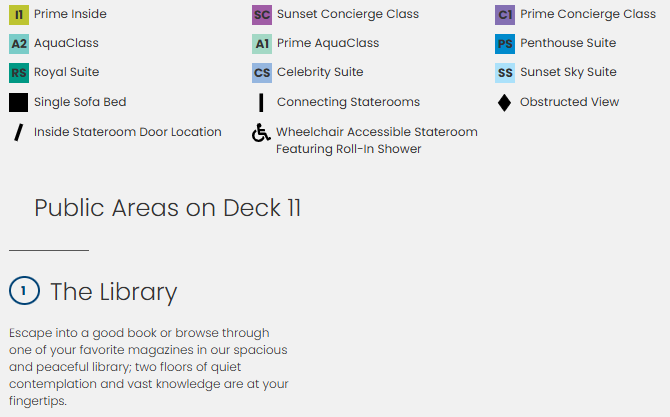Click the Connecting Staterooms bar symbol
Screen dimensions: 670x417
pos(261,102)
